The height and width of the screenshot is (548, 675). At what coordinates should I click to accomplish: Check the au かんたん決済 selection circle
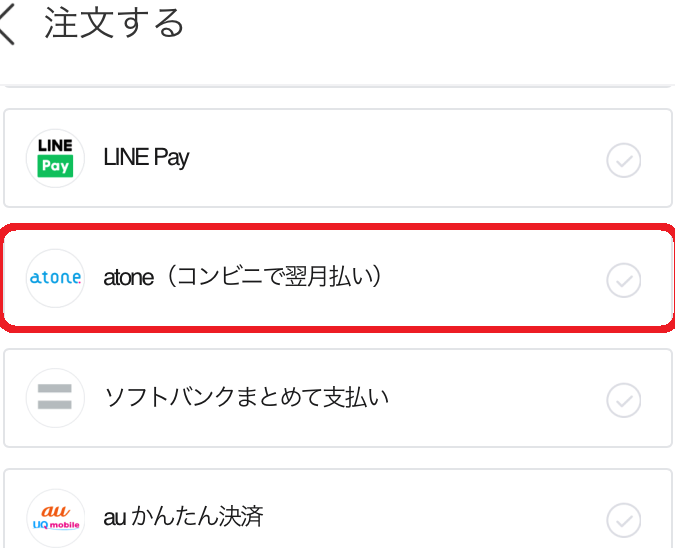point(624,520)
